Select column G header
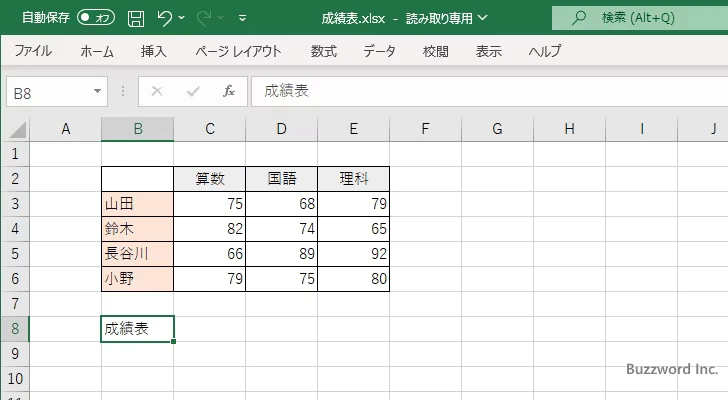Viewport: 728px width, 400px height. [497, 129]
